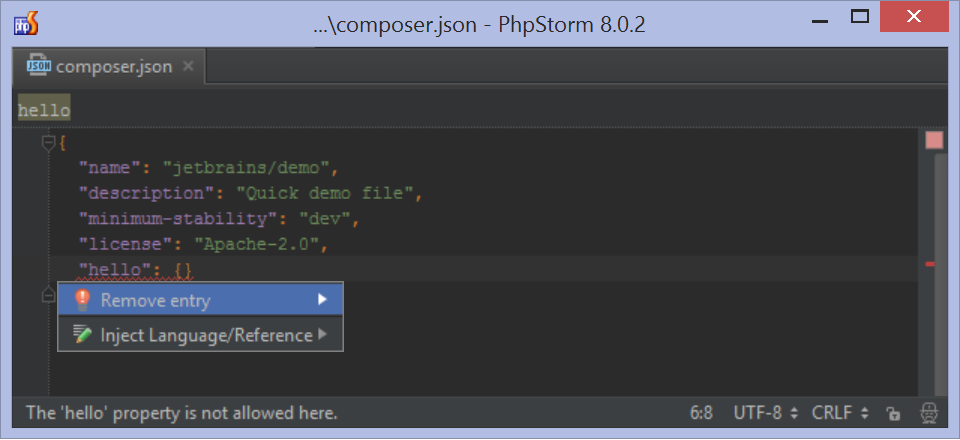The width and height of the screenshot is (960, 440).
Task: Collapse the closing brace fold marker
Action: click(48, 296)
